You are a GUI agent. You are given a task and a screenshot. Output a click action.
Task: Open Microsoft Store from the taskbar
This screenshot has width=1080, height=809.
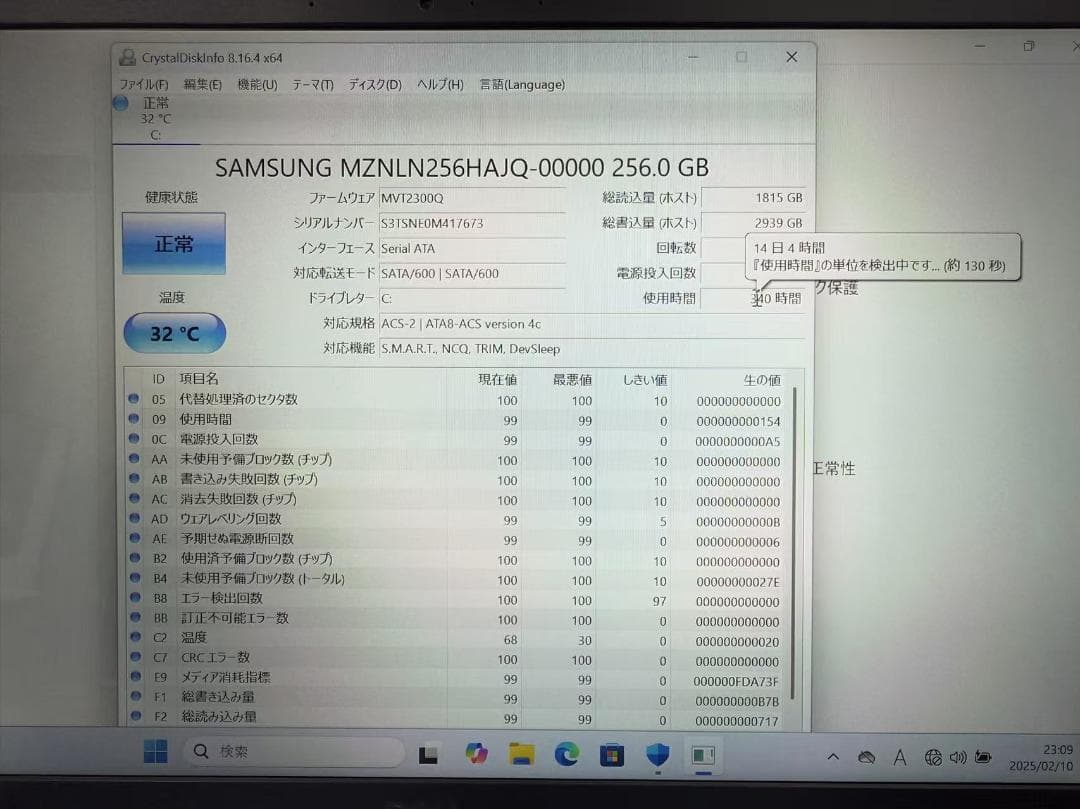(x=612, y=755)
